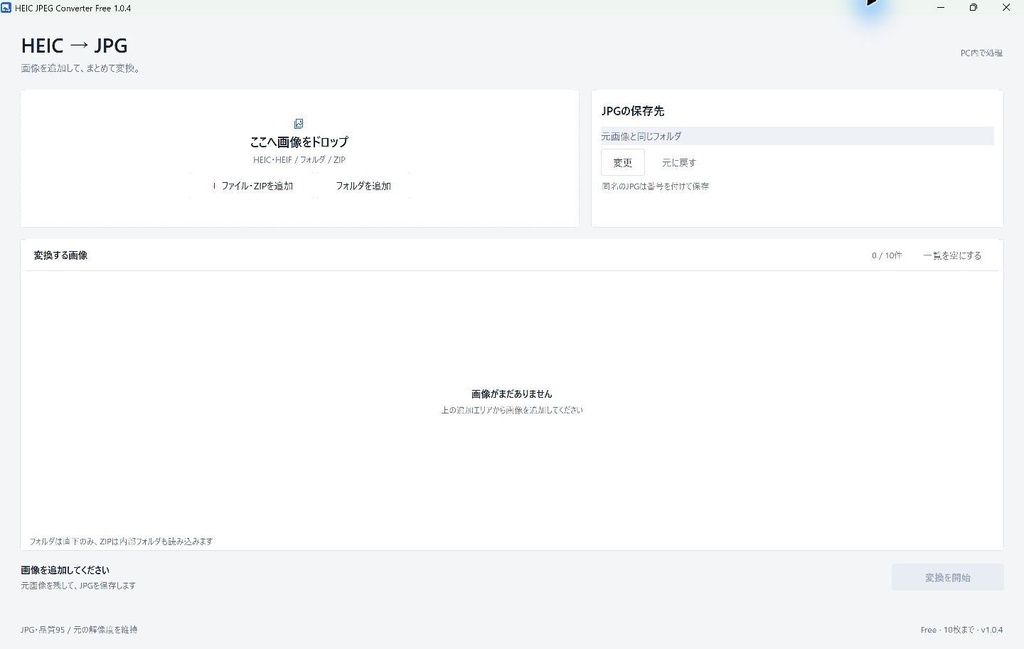The image size is (1024, 649).
Task: Click the 変換する画像 list header
Action: tap(61, 255)
